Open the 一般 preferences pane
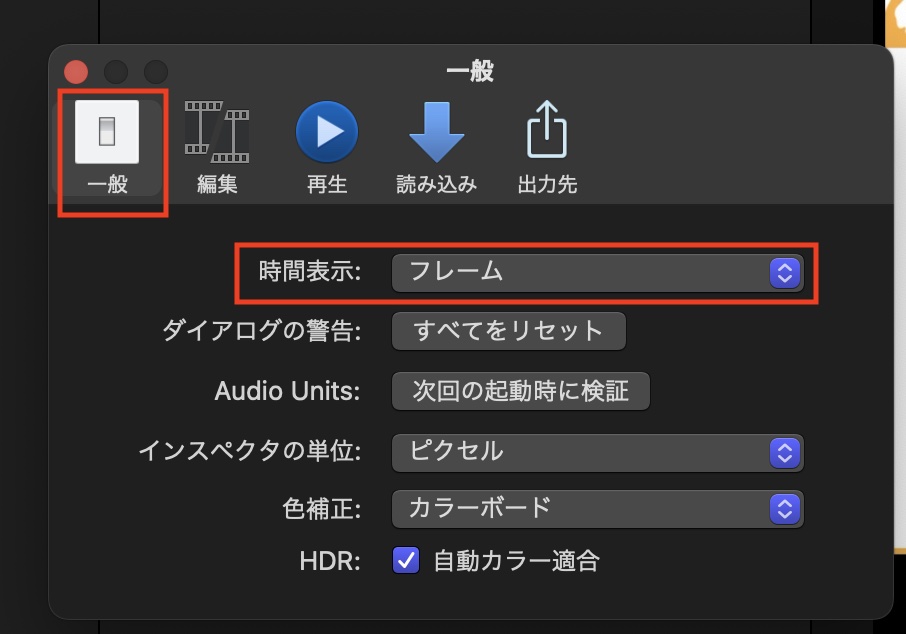 [x=107, y=148]
